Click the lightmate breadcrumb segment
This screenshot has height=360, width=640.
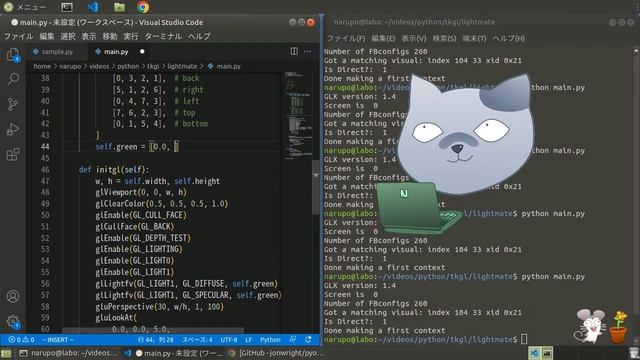pos(182,66)
